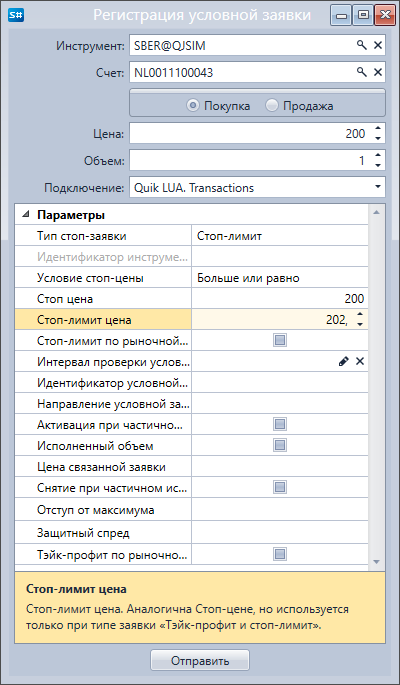Open Тип стоп-заявки value Стоп-лимит

(x=279, y=236)
